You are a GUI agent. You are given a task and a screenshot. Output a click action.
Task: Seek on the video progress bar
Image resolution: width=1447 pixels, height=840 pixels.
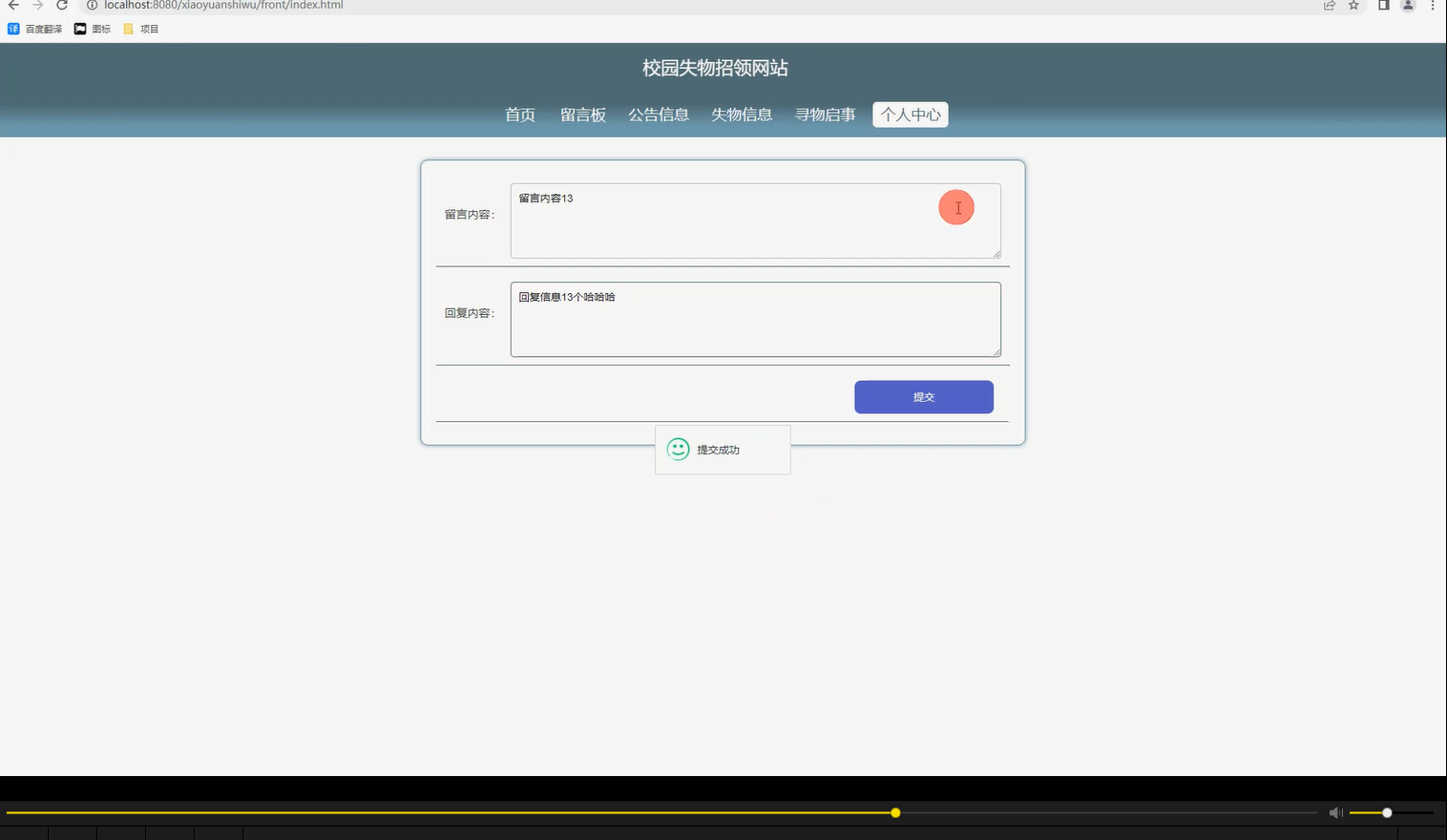(661, 813)
